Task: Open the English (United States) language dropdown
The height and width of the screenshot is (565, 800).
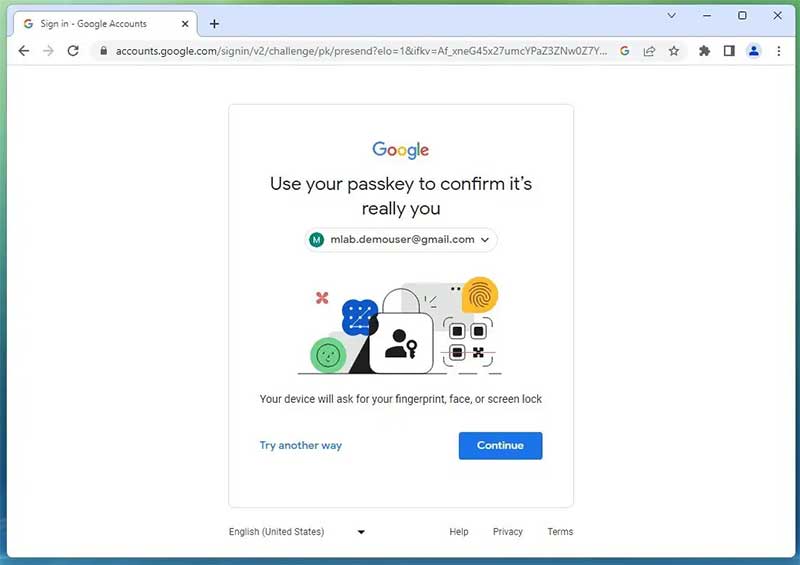Action: 297,531
